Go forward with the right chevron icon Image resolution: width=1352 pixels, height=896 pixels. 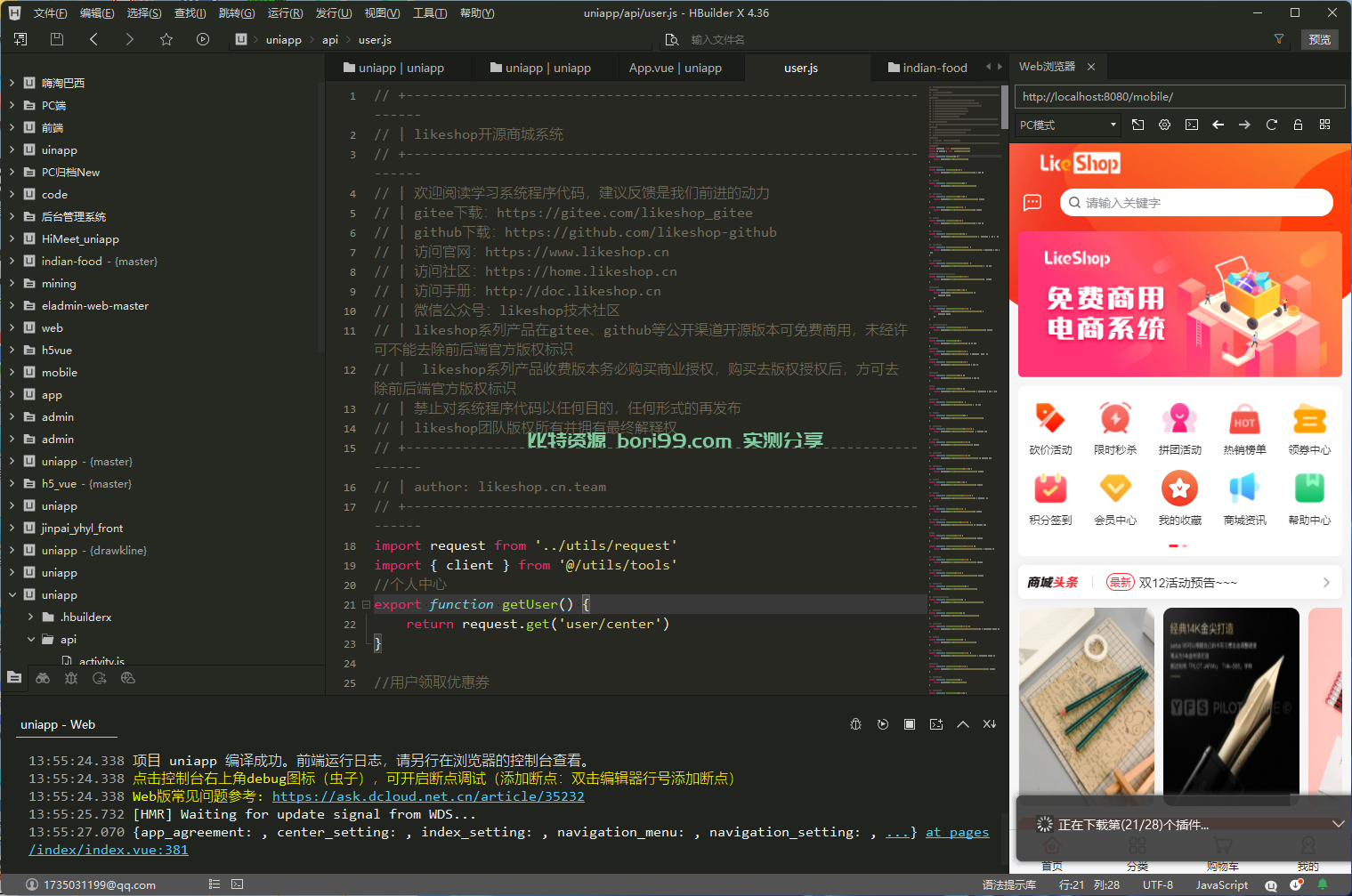[130, 39]
